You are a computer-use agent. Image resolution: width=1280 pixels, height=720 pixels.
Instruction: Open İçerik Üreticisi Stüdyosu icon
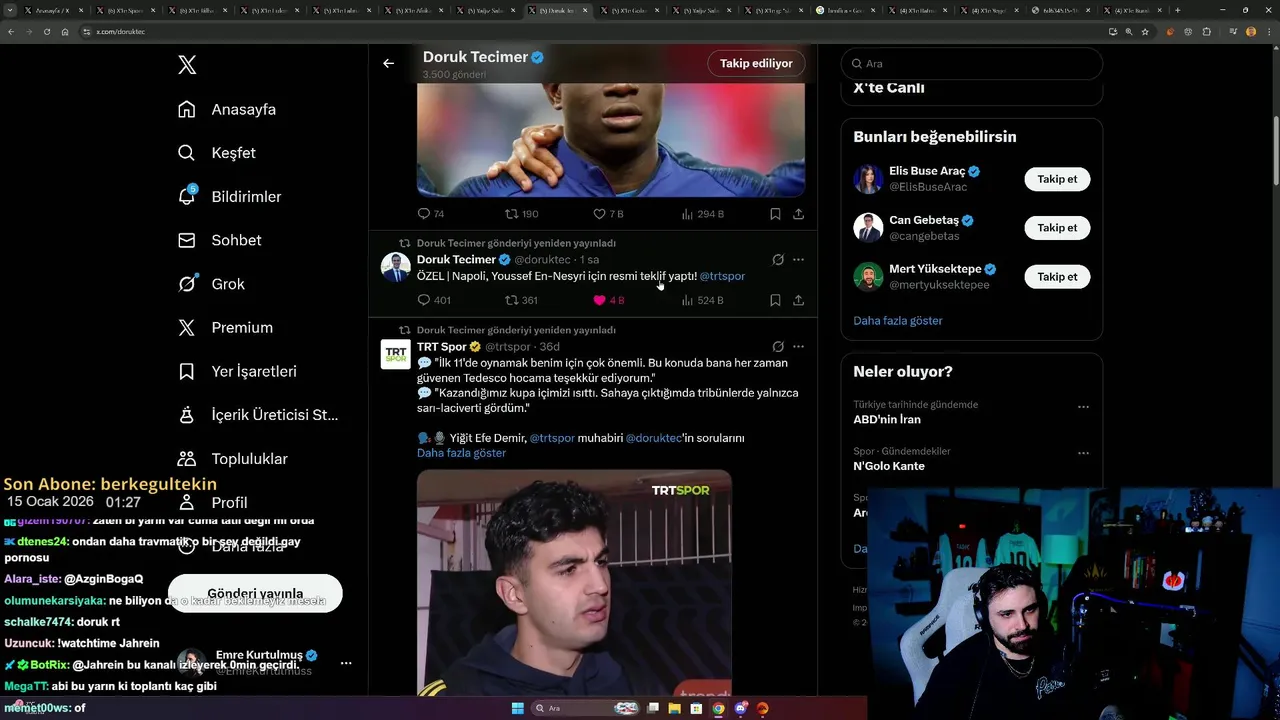[187, 415]
